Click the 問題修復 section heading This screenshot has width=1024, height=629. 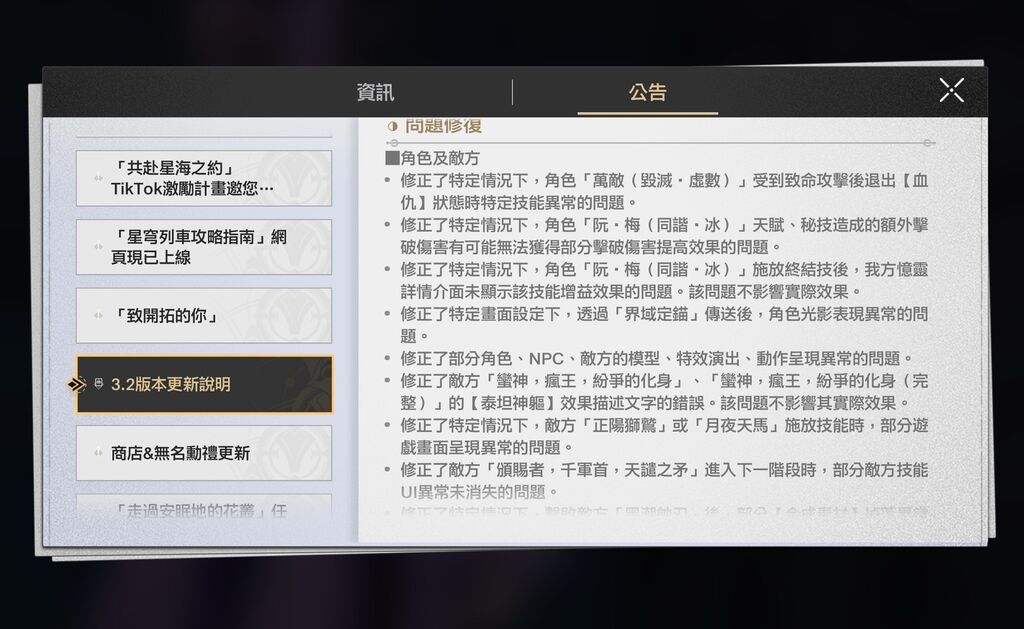[443, 125]
